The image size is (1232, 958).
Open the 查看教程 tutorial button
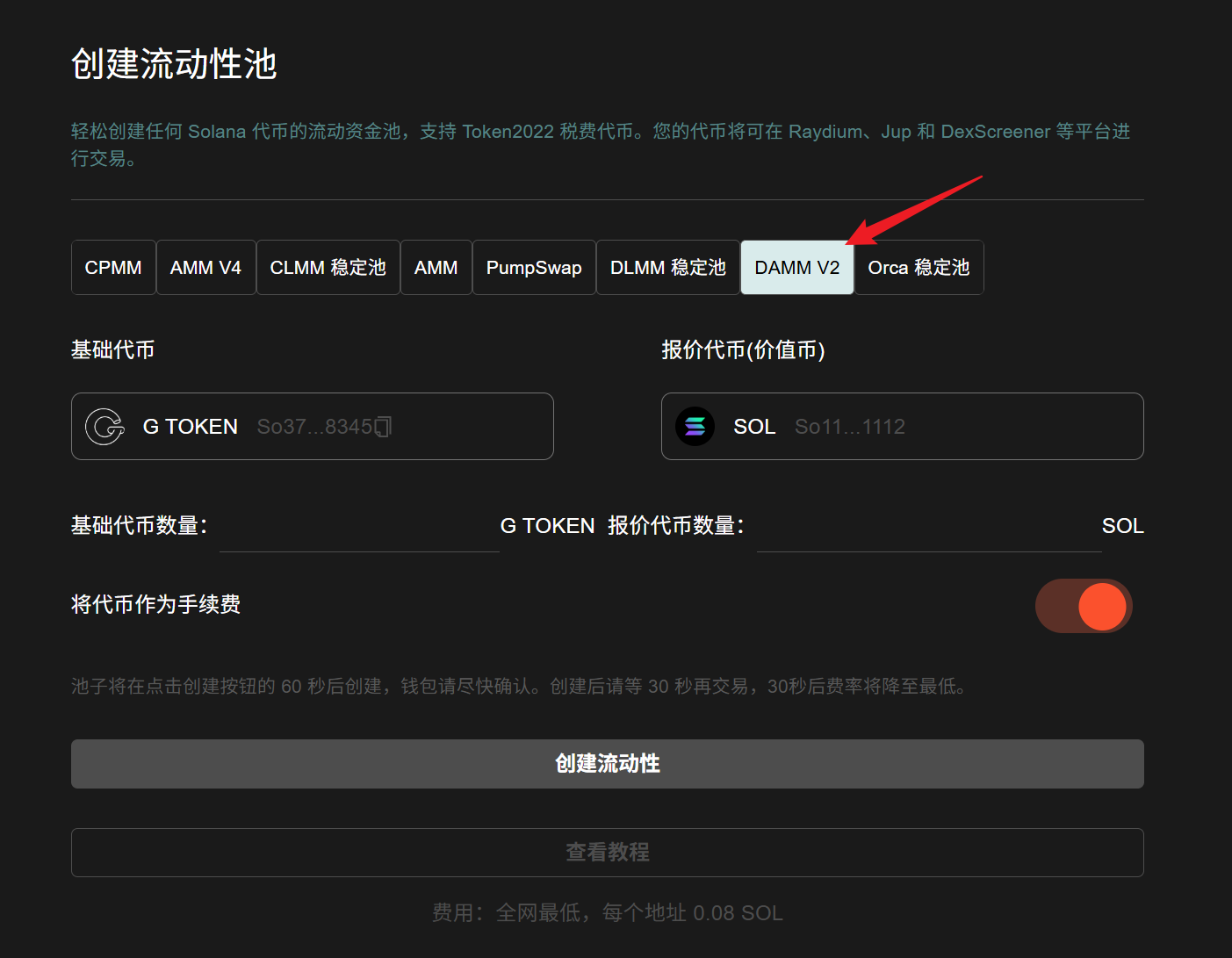(x=607, y=852)
